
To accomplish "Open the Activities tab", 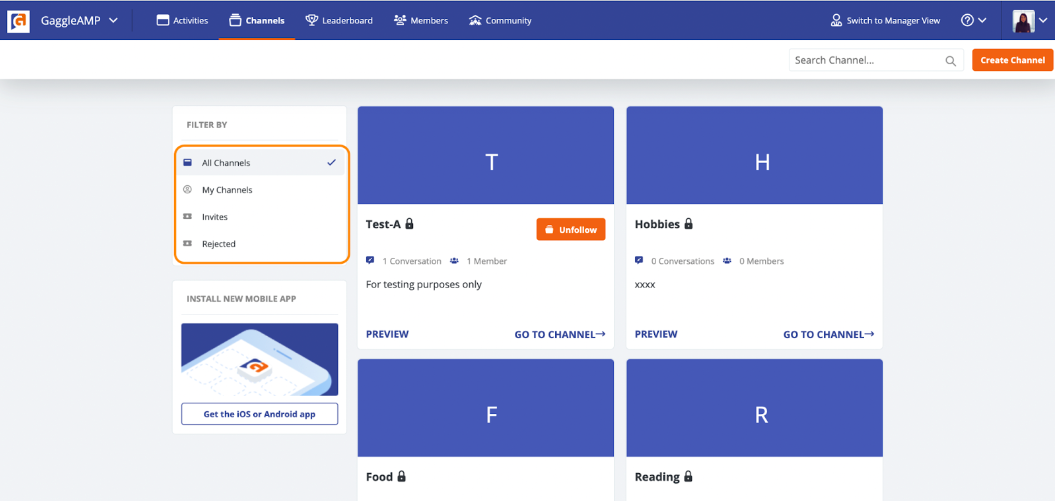I will 182,20.
